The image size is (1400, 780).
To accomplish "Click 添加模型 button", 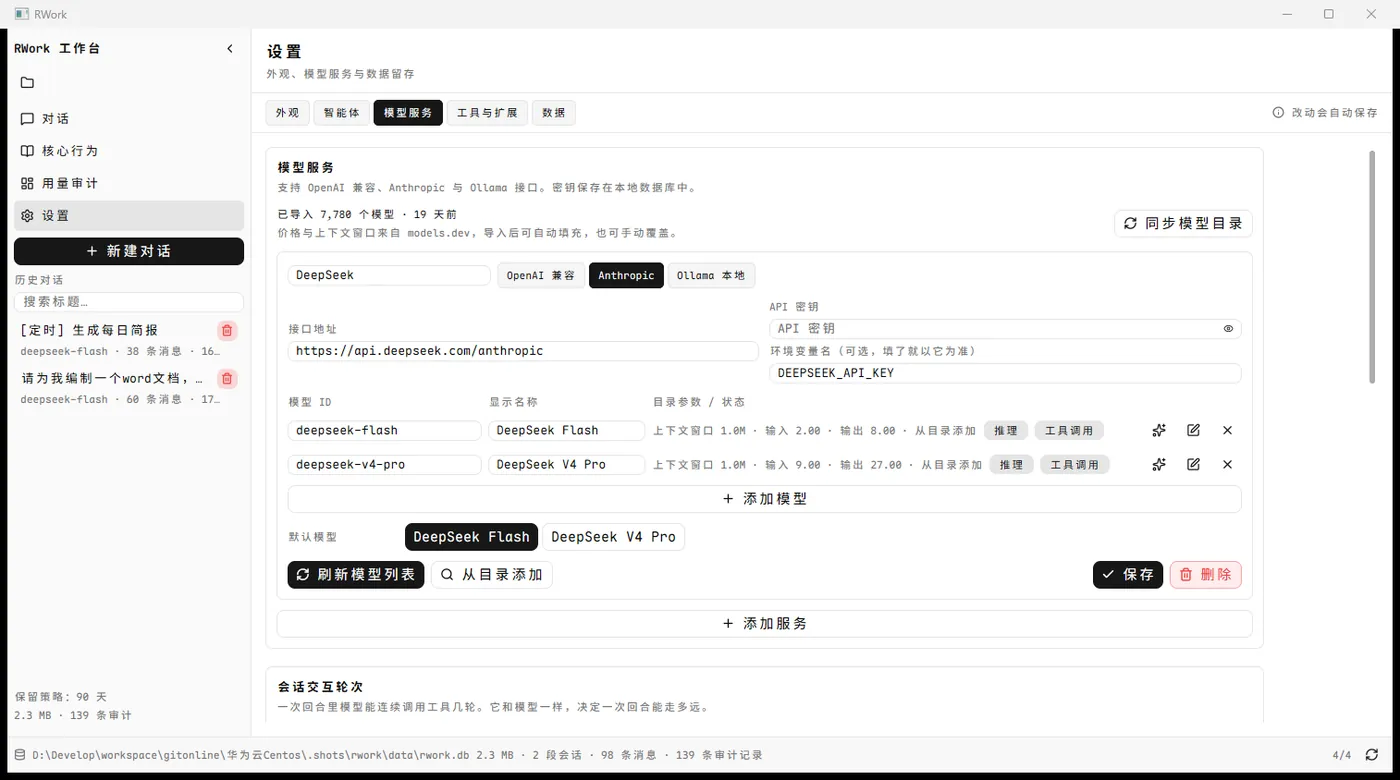I will pos(764,499).
